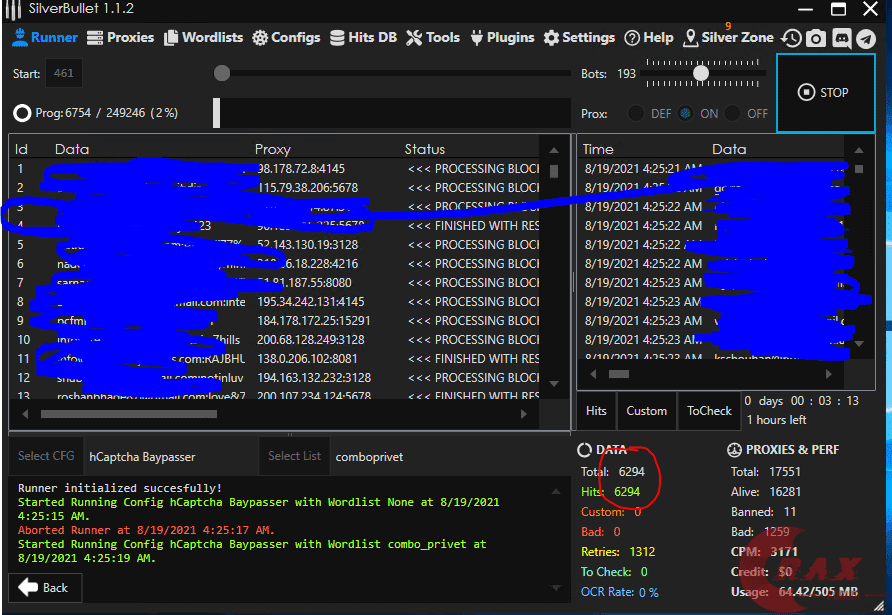Click the Aborted Runner log line
Viewport: 892px width, 615px height.
click(x=146, y=530)
